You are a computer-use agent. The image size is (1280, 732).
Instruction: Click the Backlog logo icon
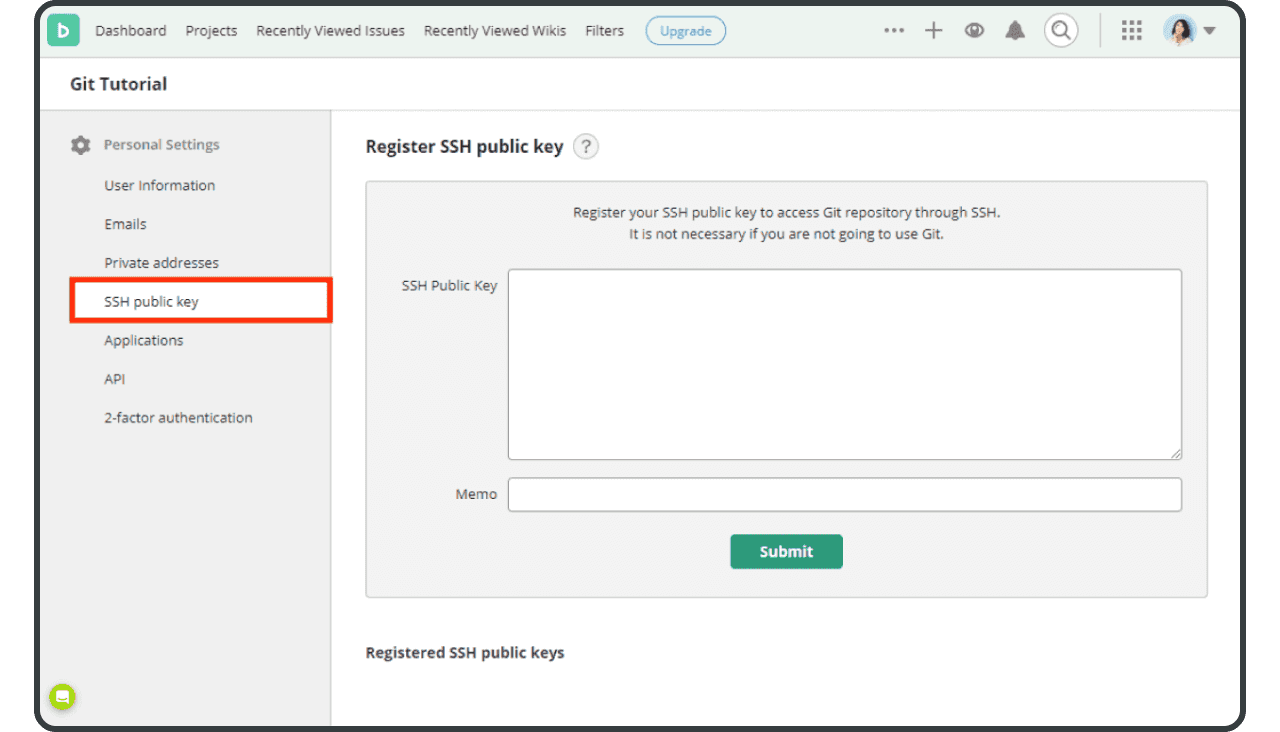click(x=63, y=31)
